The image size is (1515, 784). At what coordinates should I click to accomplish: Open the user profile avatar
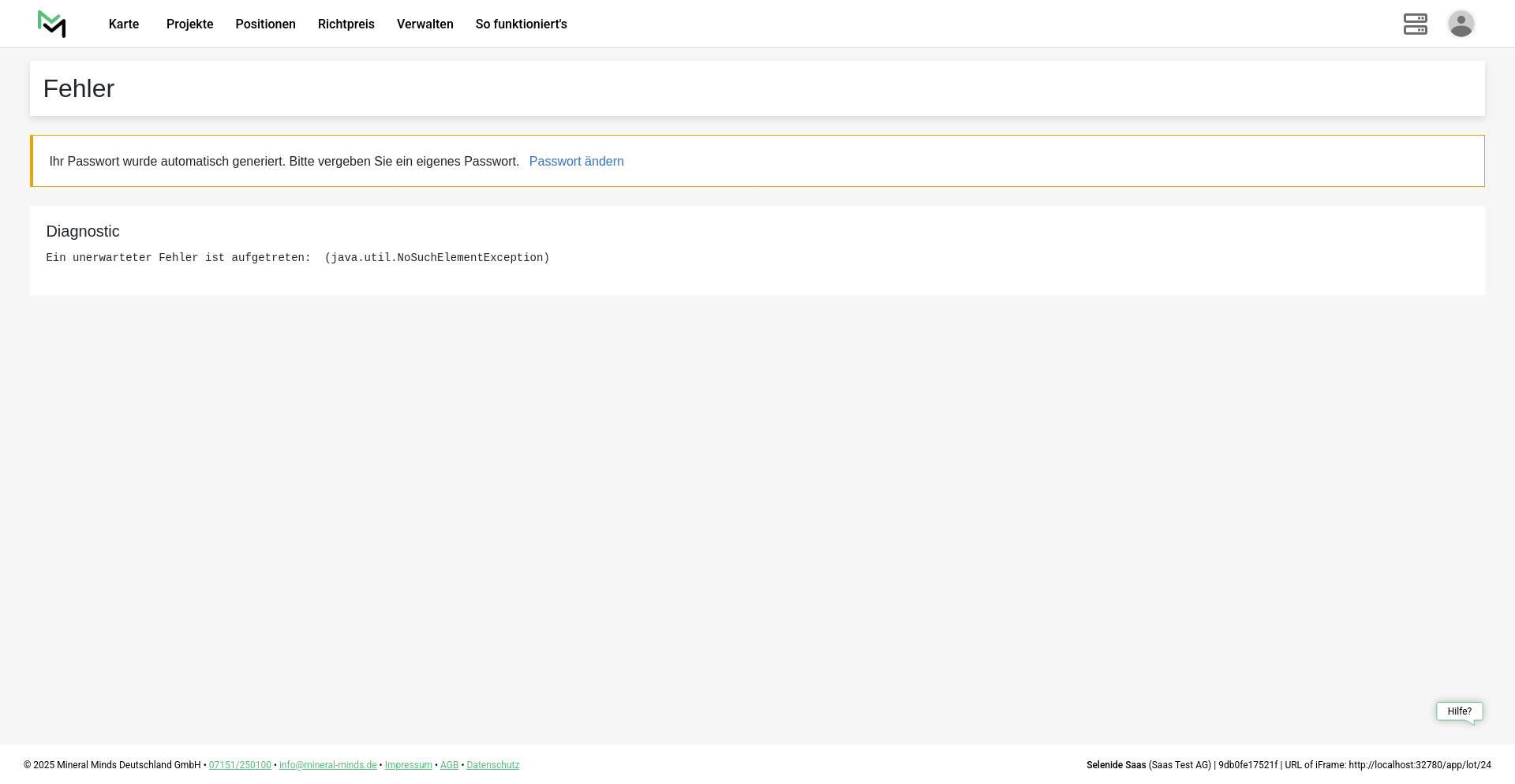(1461, 24)
